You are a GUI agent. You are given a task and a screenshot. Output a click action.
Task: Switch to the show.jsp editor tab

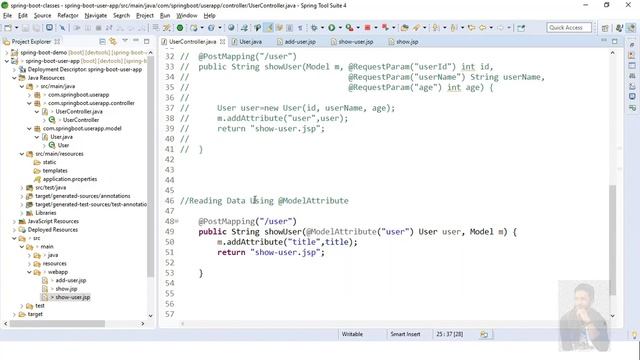pyautogui.click(x=403, y=42)
